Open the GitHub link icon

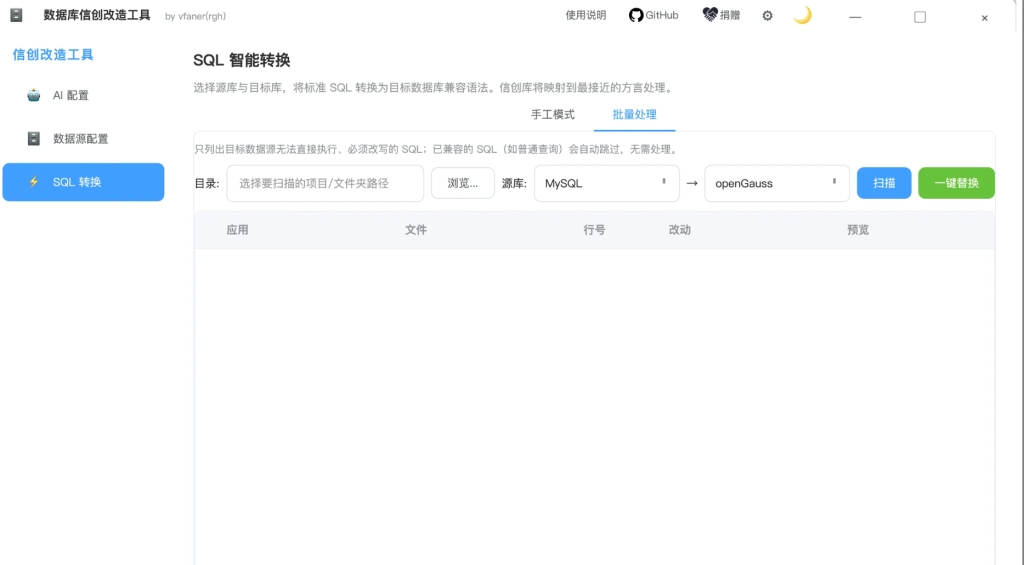tap(635, 15)
